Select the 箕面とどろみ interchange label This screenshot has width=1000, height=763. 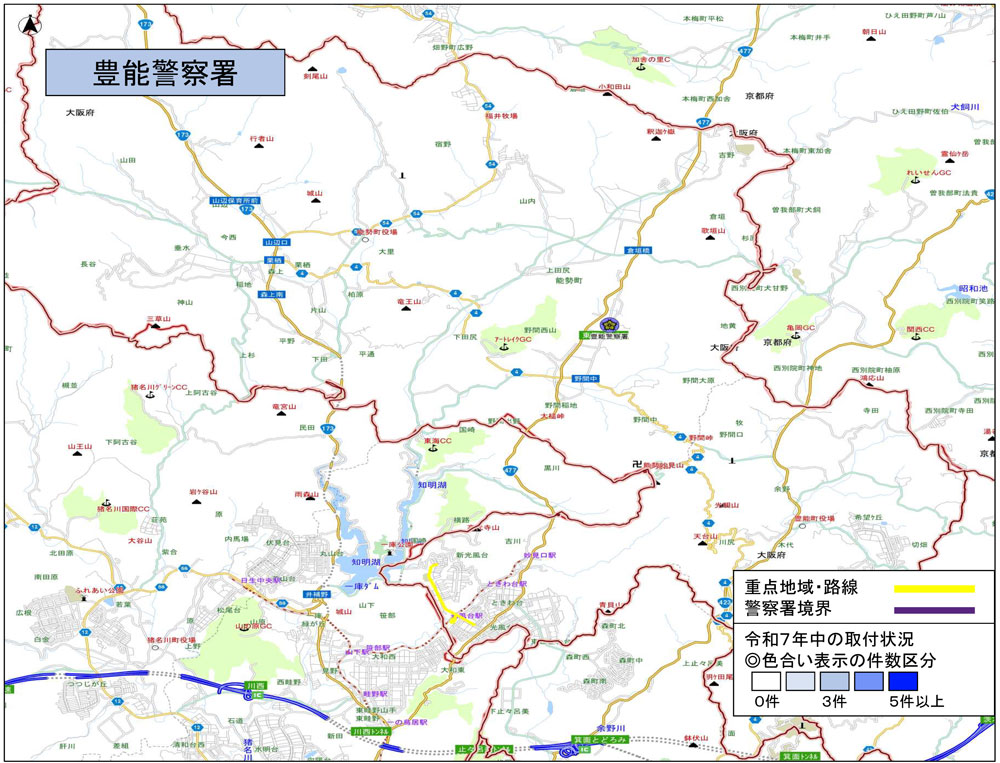[x=600, y=739]
